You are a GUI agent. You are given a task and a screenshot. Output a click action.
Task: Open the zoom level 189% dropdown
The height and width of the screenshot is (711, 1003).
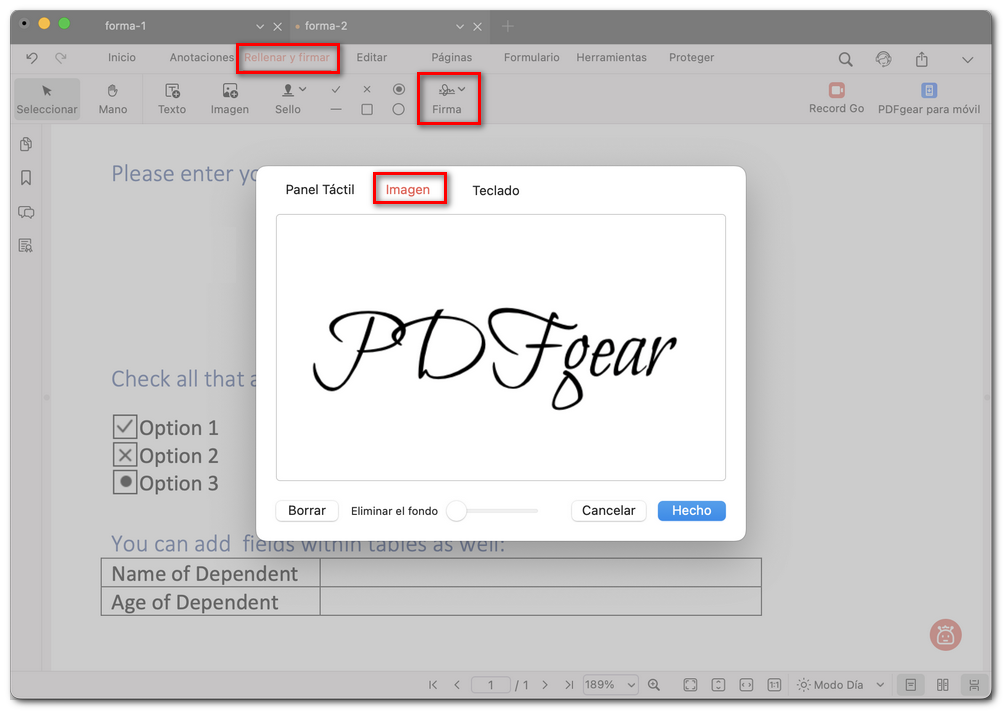click(610, 685)
